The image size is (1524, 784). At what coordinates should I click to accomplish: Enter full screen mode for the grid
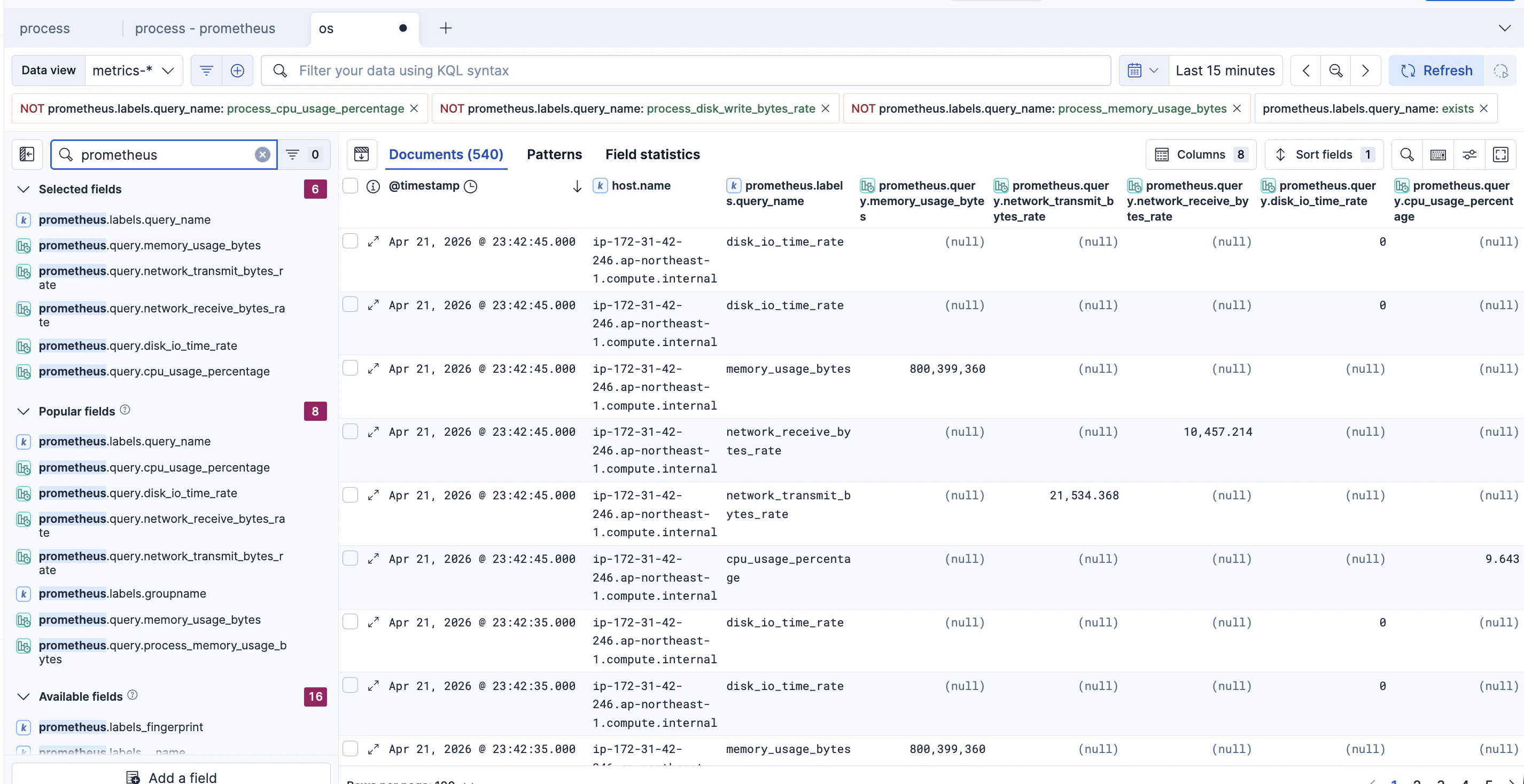[1500, 155]
